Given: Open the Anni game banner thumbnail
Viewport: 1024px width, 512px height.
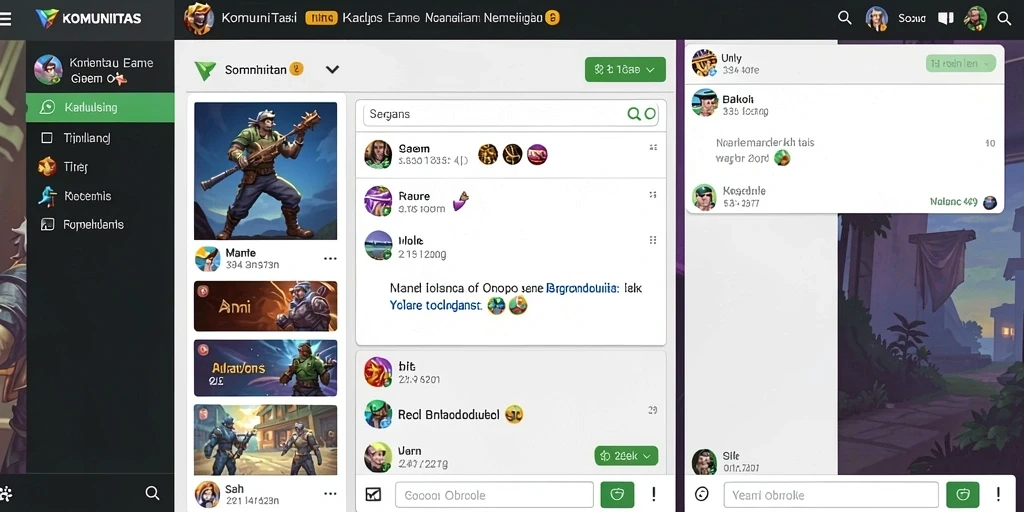Looking at the screenshot, I should (266, 306).
